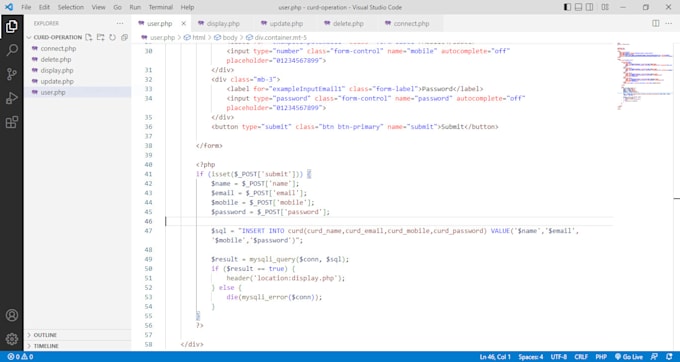The image size is (680, 362).
Task: Open the File menu
Action: point(26,7)
